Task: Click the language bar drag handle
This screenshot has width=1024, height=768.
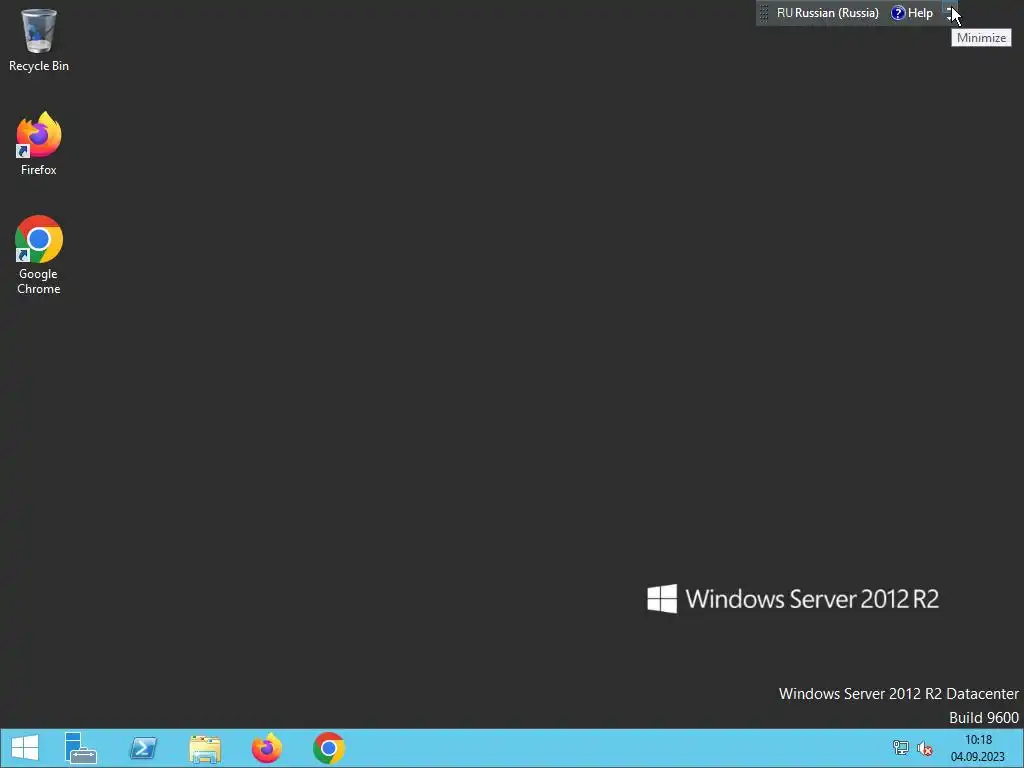Action: tap(764, 13)
